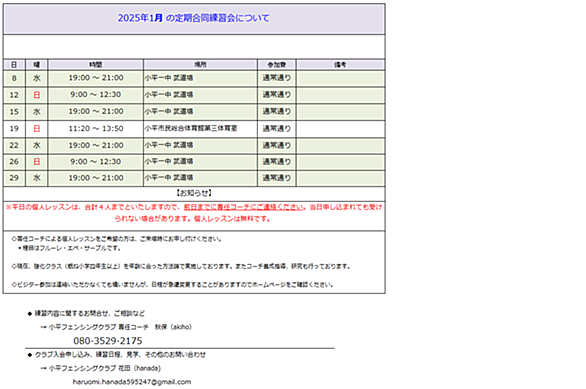This screenshot has width=586, height=389.
Task: Click the red "日" weekday in the 12th row
Action: point(37,95)
